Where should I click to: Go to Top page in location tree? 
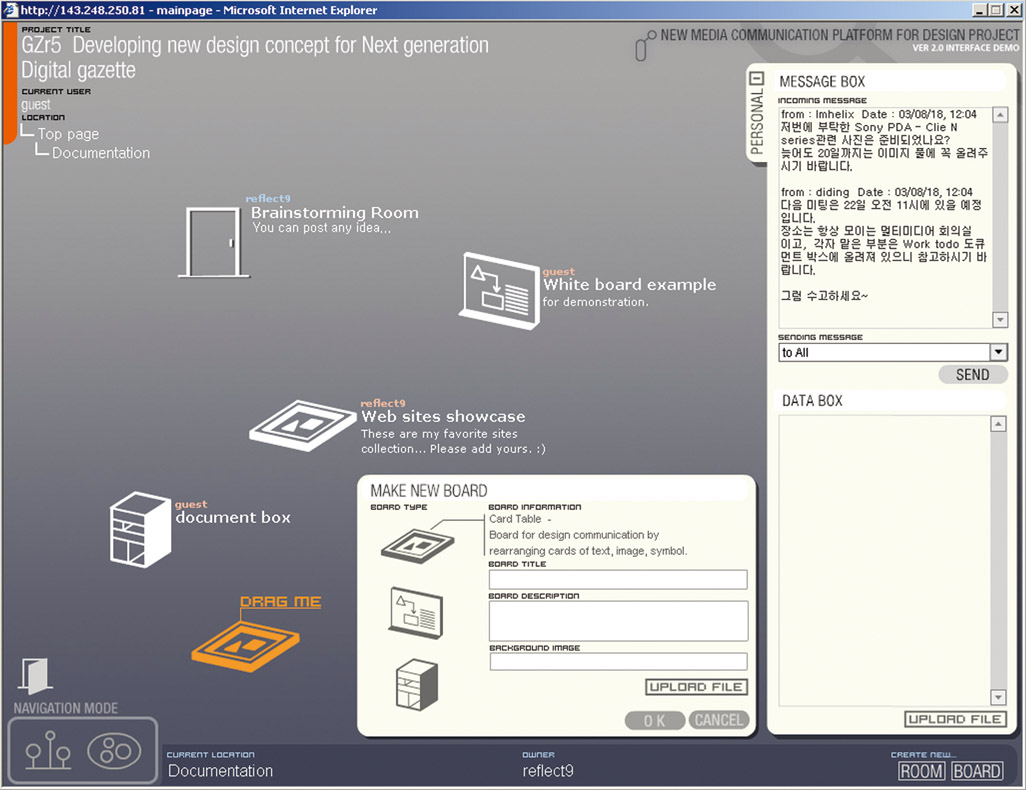[x=68, y=134]
